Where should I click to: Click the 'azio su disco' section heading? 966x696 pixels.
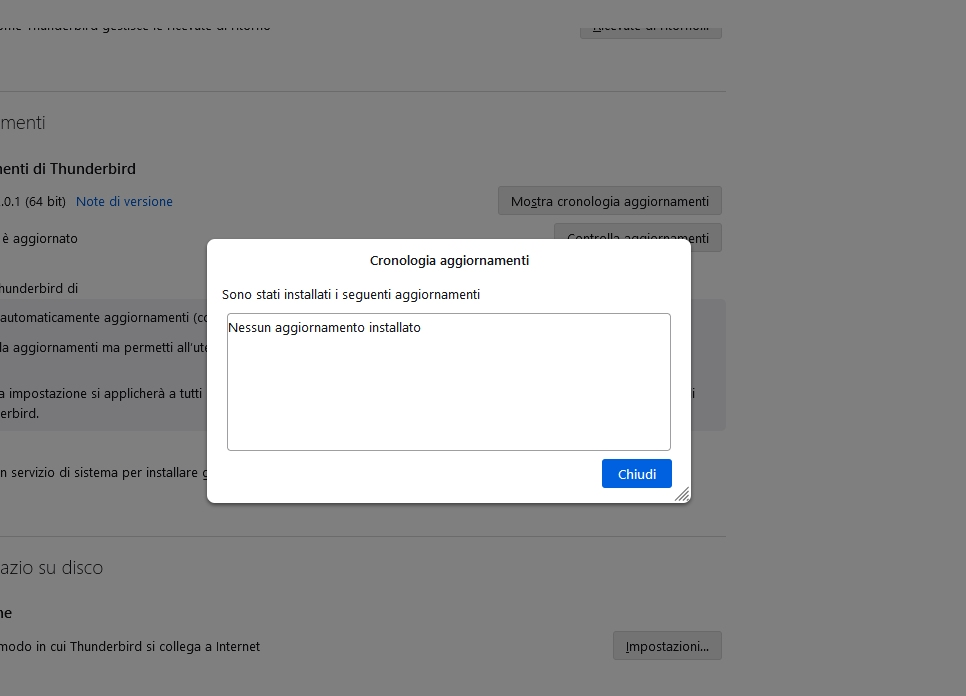click(51, 567)
